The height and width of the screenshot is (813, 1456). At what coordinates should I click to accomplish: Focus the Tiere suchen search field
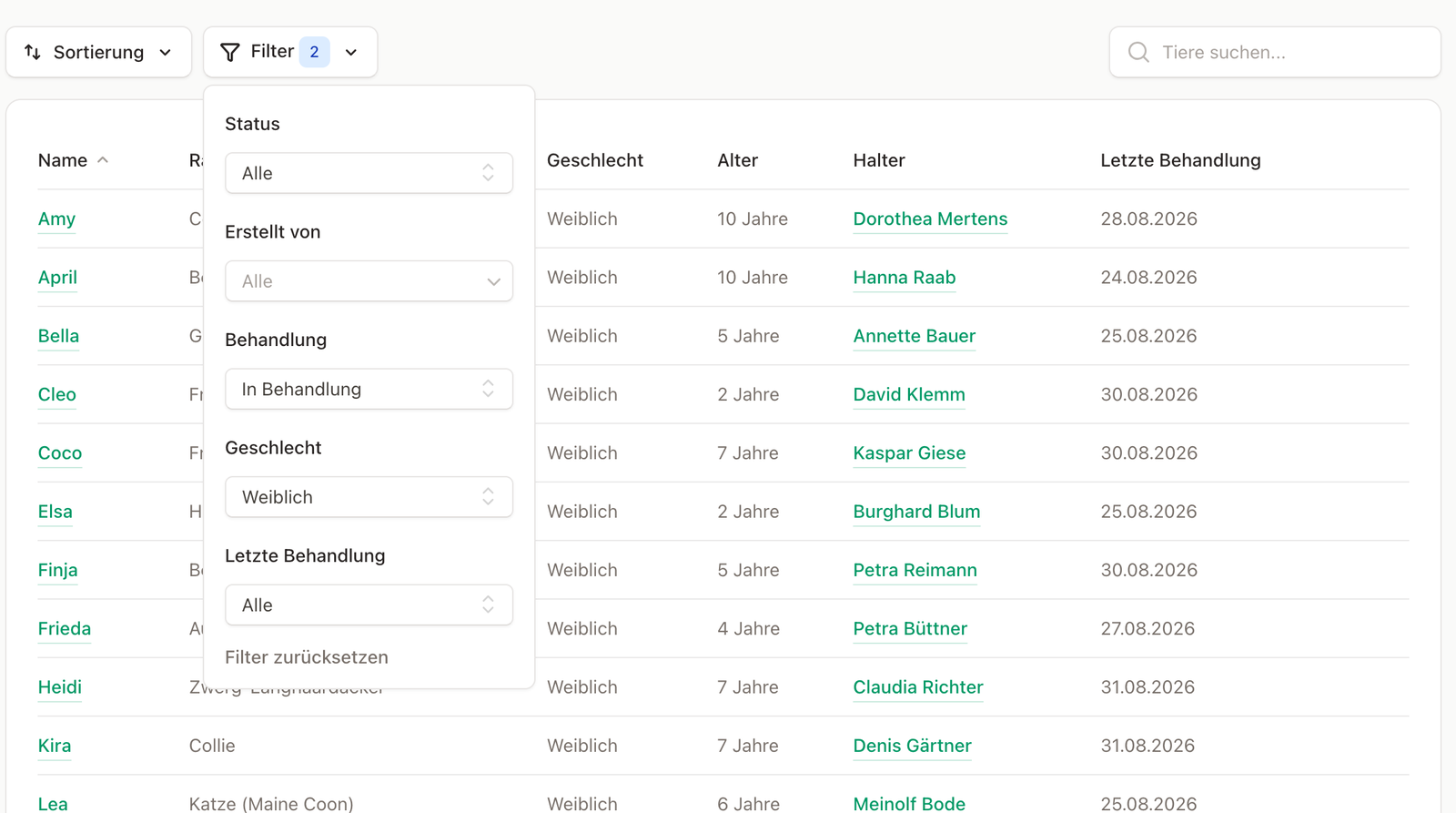coord(1275,52)
